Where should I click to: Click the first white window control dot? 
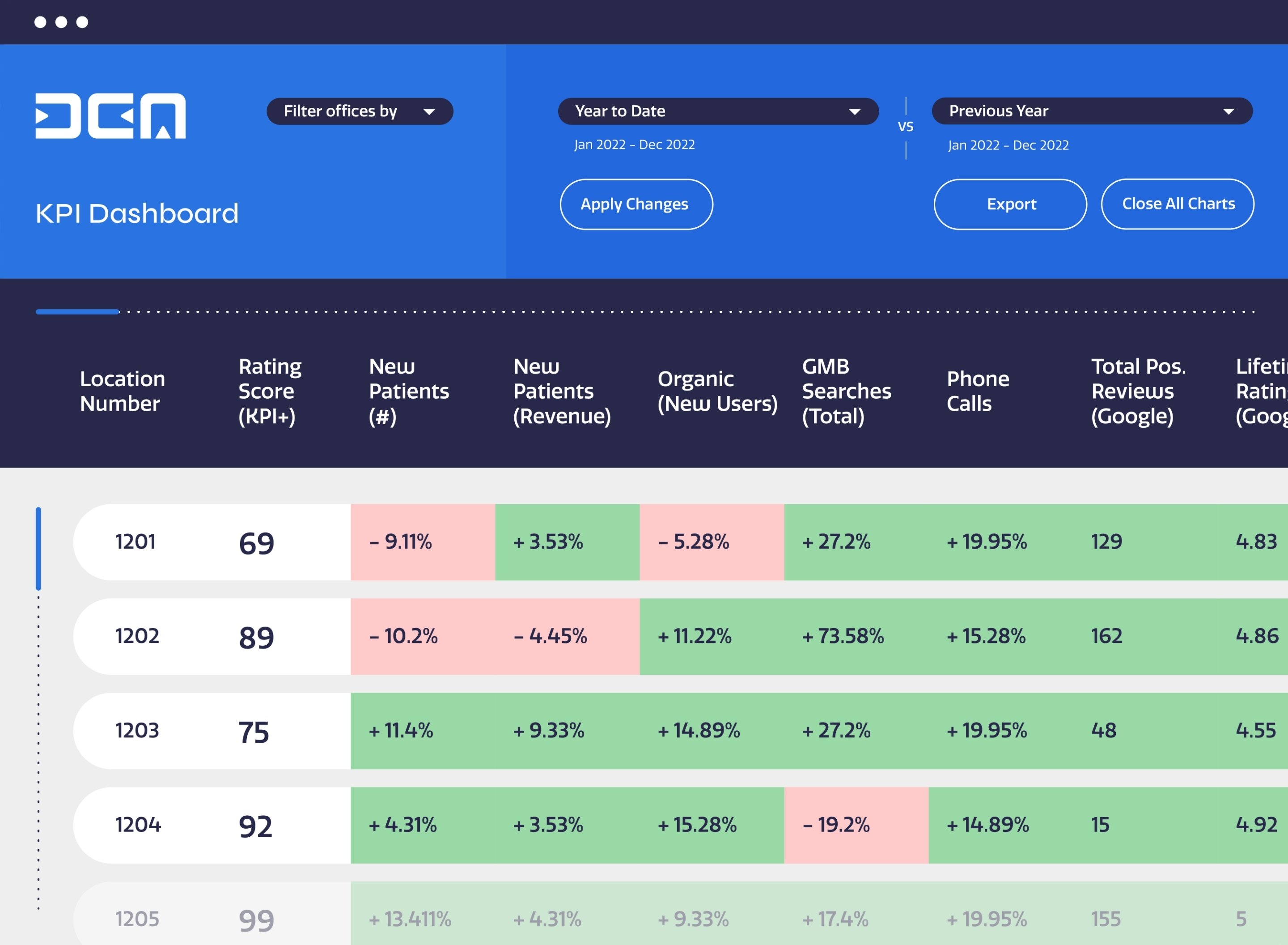[x=40, y=22]
